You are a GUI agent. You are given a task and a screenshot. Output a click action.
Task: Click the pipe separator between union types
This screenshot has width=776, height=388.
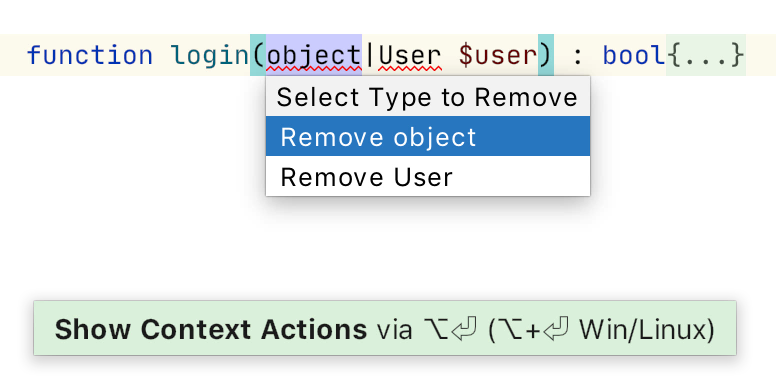370,55
